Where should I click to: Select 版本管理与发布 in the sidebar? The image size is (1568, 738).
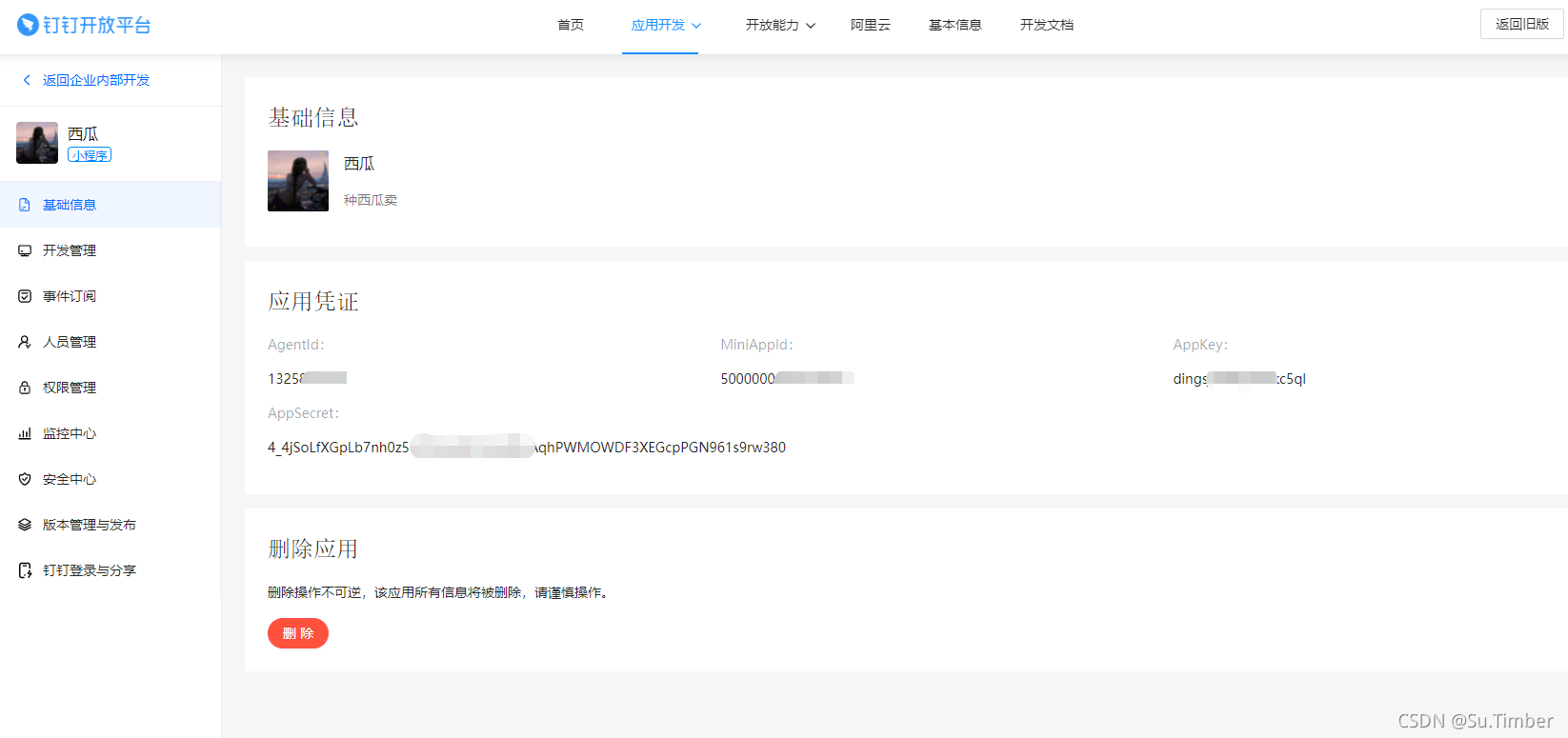(x=111, y=525)
